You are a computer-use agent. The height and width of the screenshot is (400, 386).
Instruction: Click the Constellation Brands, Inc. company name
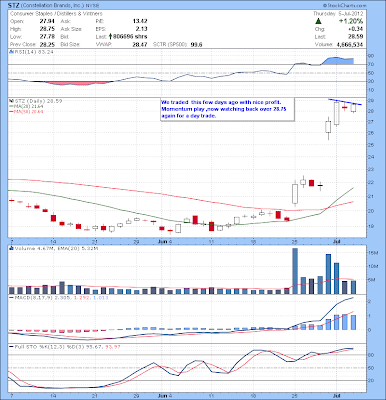(52, 6)
